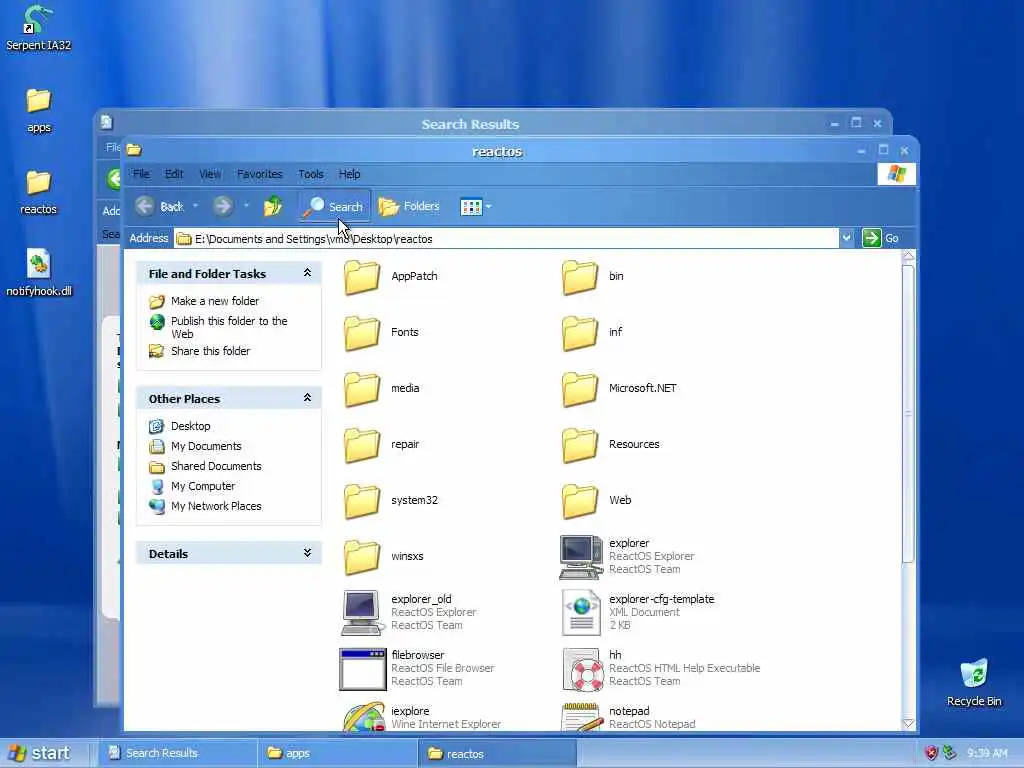Click the Search toolbar button
Screen dimensions: 1024x768
pos(334,206)
